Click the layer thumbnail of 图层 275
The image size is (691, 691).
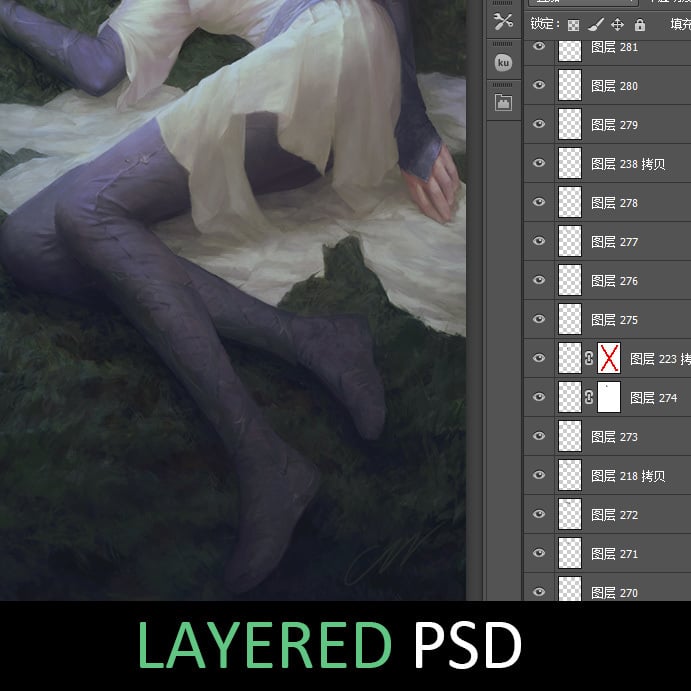click(570, 319)
